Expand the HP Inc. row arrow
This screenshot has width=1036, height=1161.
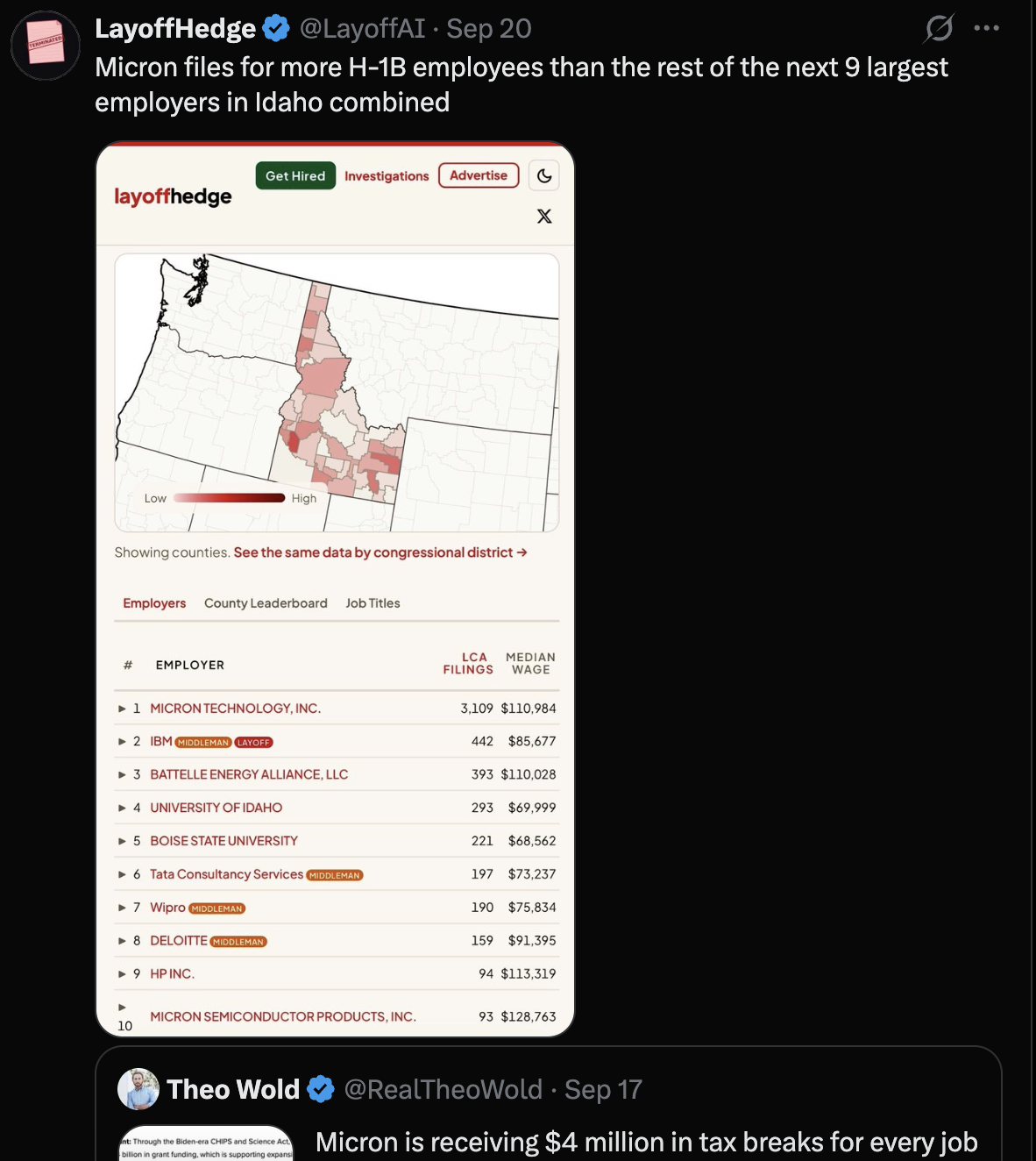point(123,973)
